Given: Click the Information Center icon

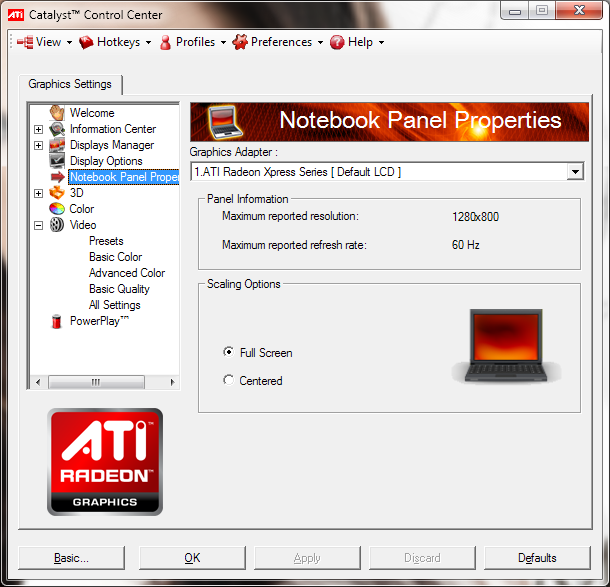Looking at the screenshot, I should pyautogui.click(x=57, y=129).
